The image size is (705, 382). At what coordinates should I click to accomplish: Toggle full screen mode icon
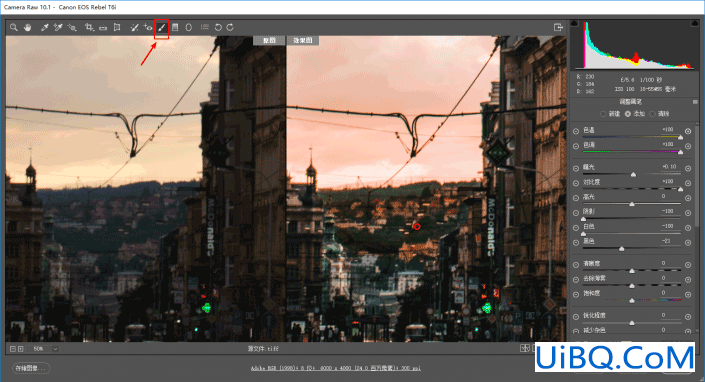[558, 27]
